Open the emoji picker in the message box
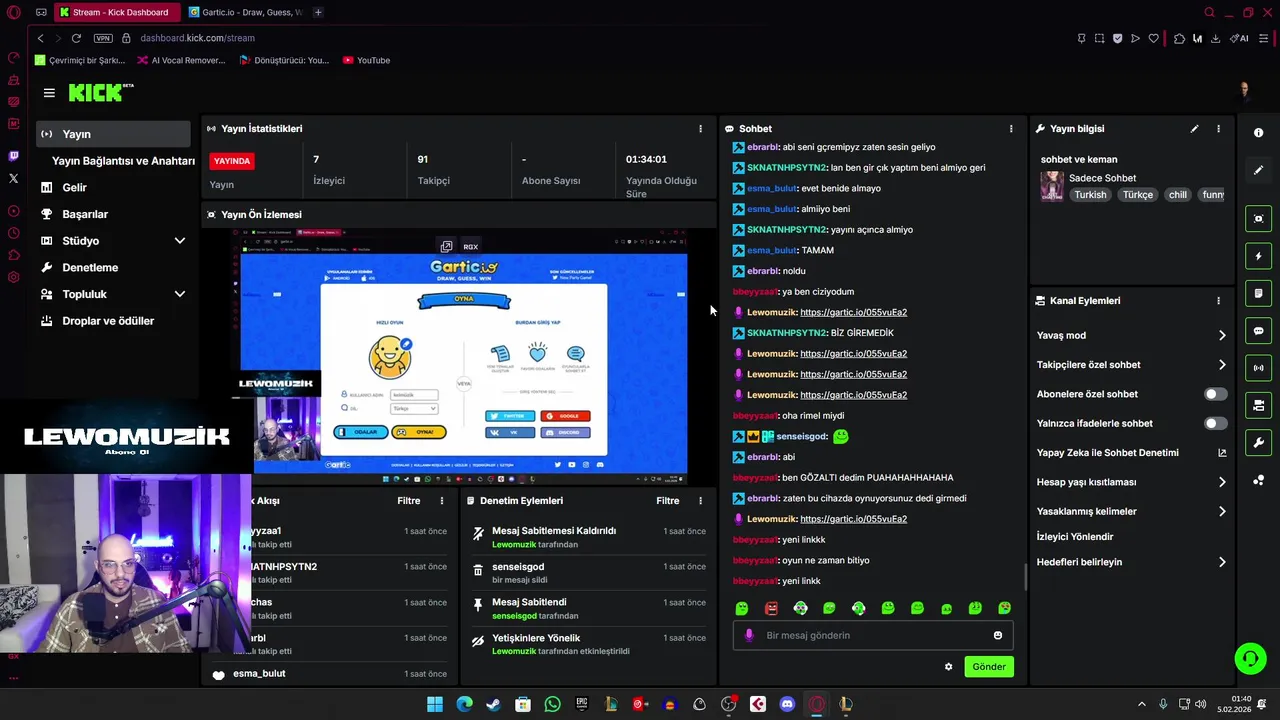The image size is (1280, 720). (x=997, y=636)
